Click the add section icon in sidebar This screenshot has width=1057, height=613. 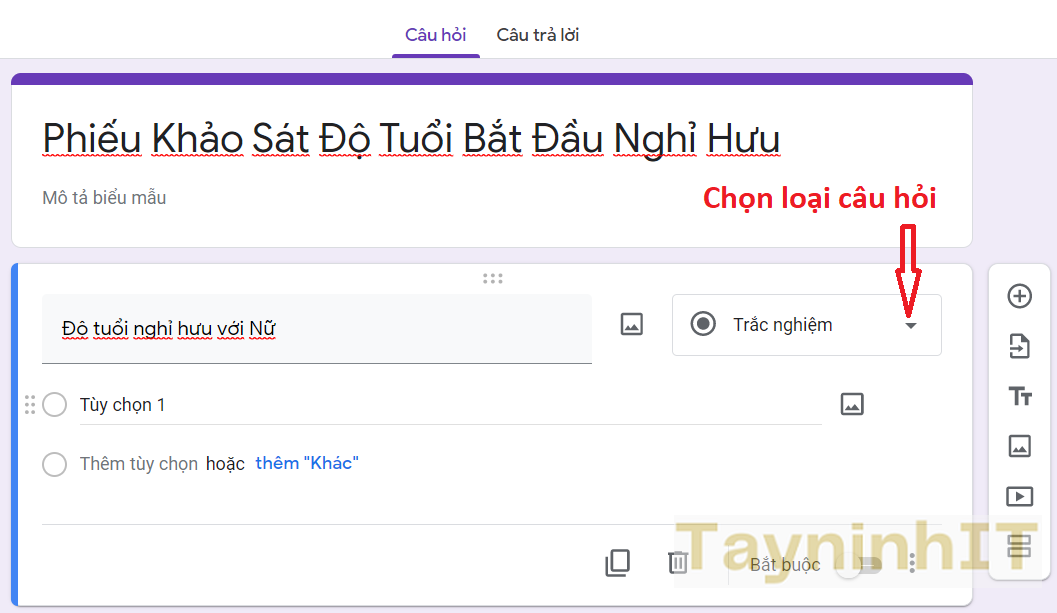[1019, 546]
